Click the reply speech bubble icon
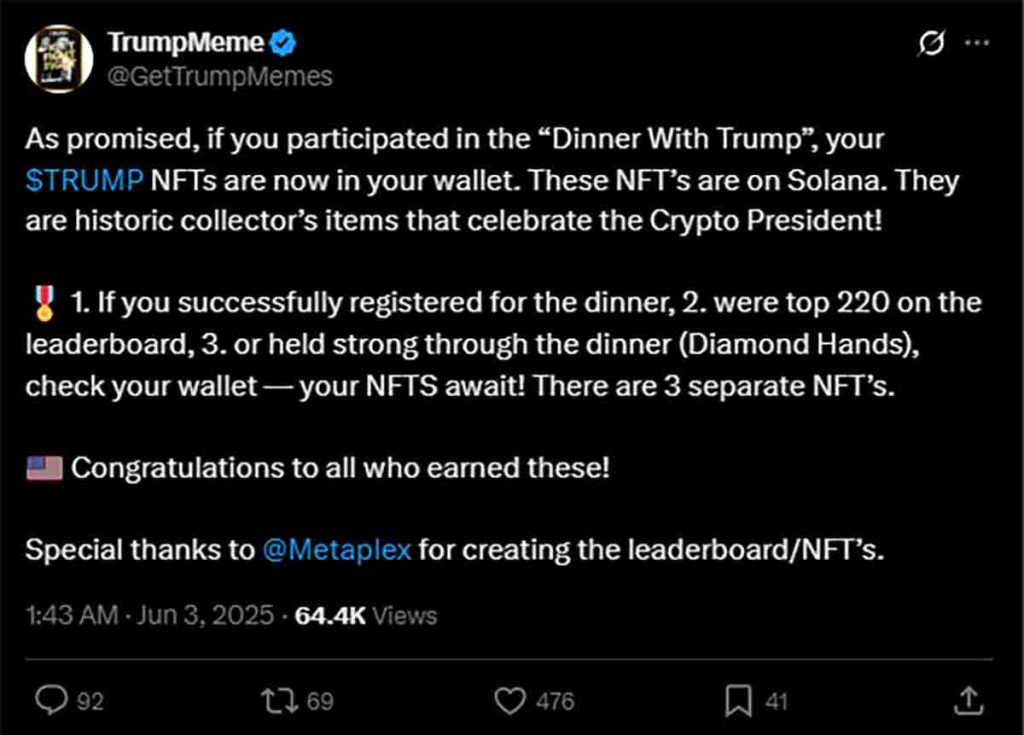1024x735 pixels. 49,701
